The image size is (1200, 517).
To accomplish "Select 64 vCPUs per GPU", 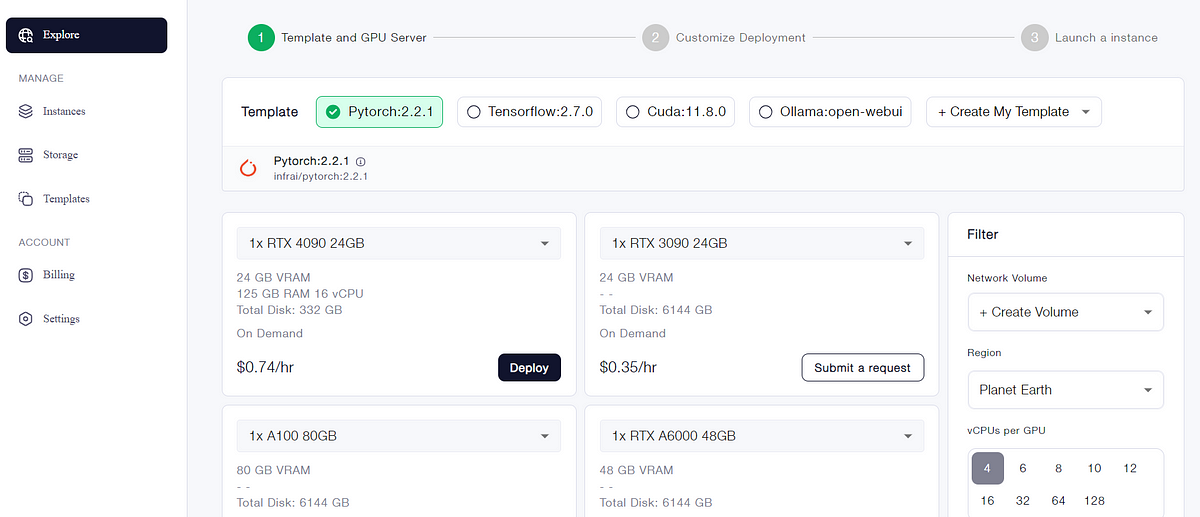I will (x=1058, y=500).
